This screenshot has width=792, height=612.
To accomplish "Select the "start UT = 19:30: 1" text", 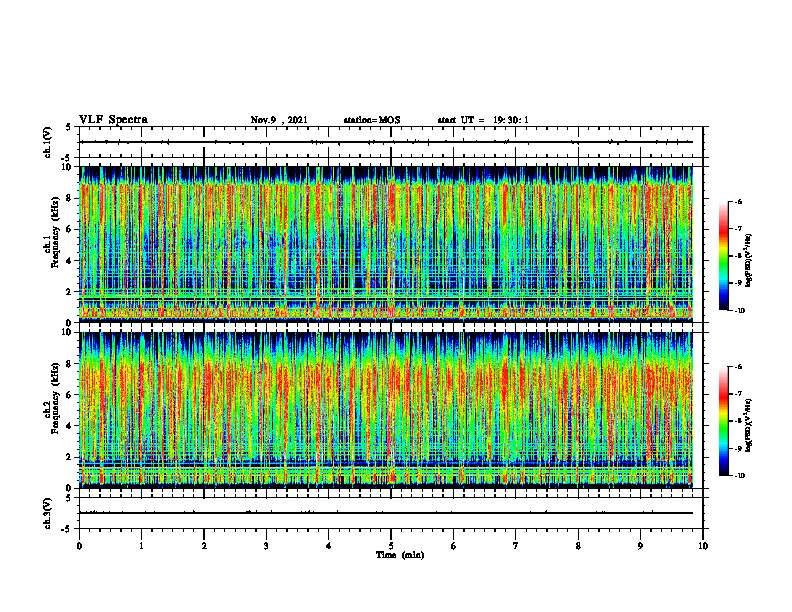I will [483, 120].
